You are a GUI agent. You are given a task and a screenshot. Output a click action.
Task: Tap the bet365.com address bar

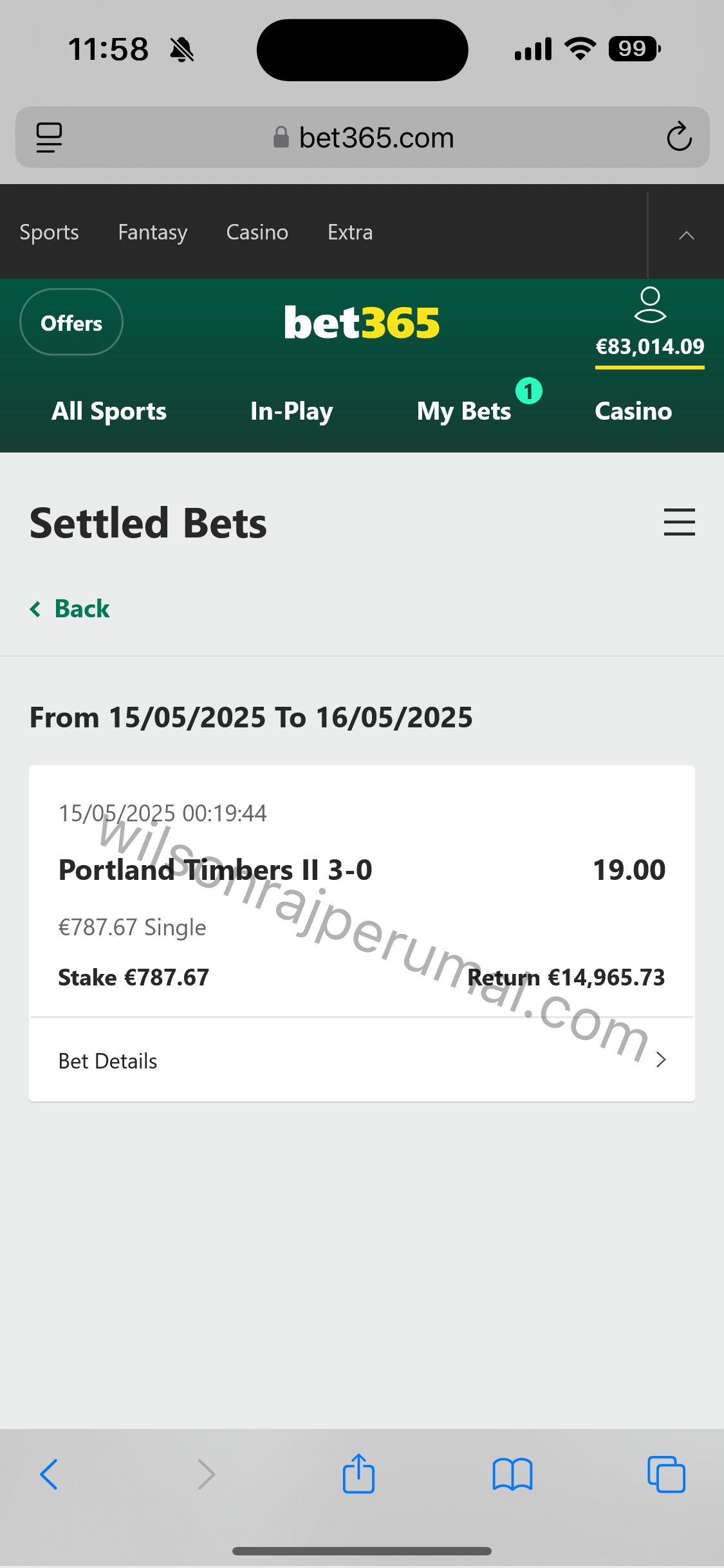[362, 137]
